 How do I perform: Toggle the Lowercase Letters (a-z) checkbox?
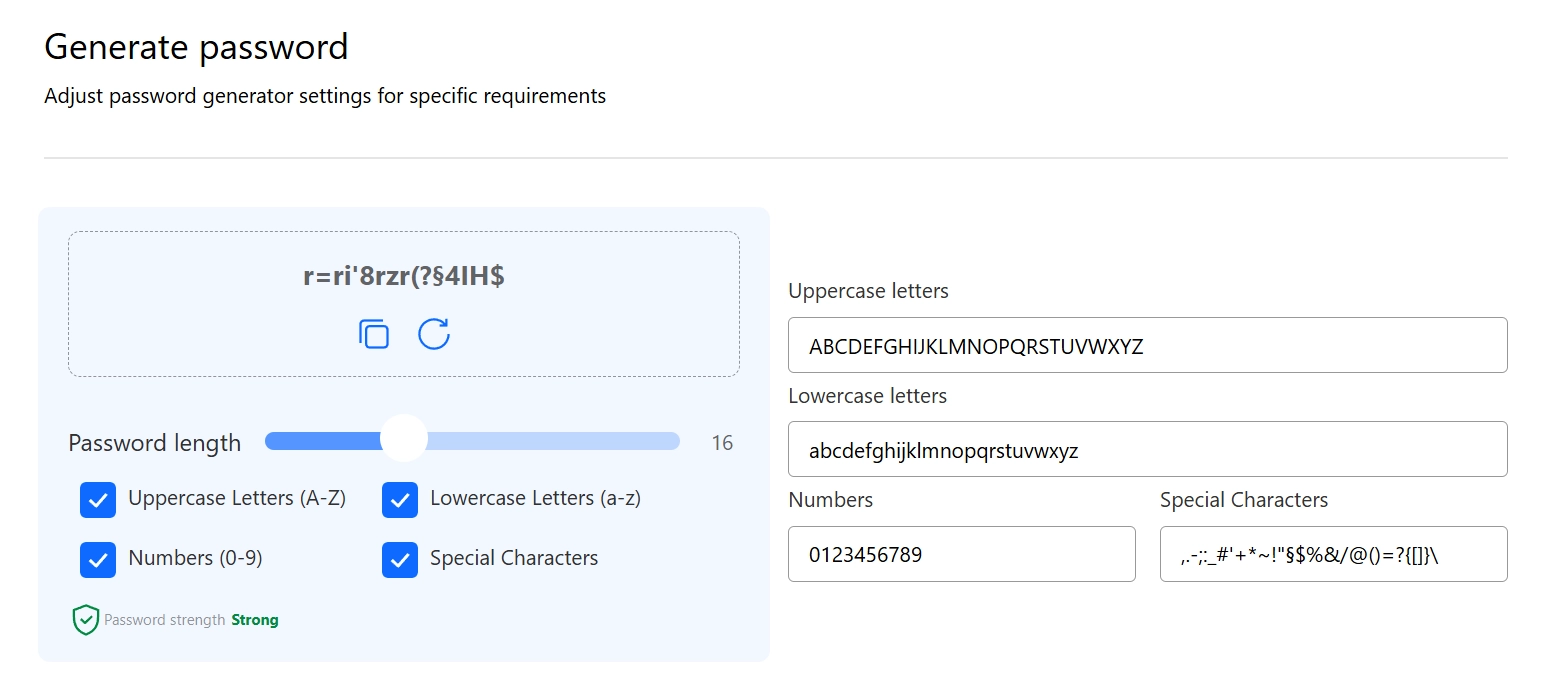400,500
